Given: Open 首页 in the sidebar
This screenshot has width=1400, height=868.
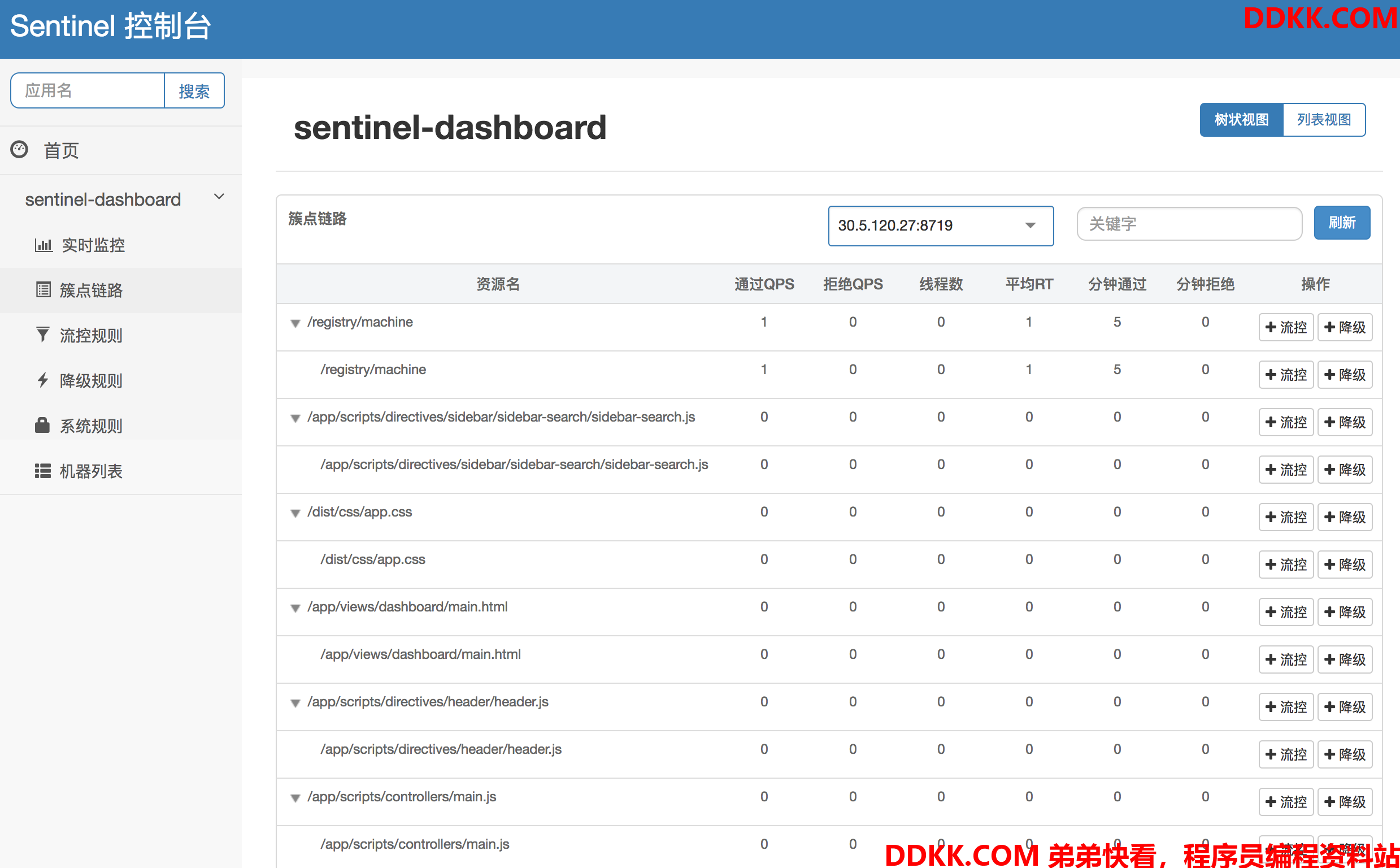Looking at the screenshot, I should [x=120, y=150].
